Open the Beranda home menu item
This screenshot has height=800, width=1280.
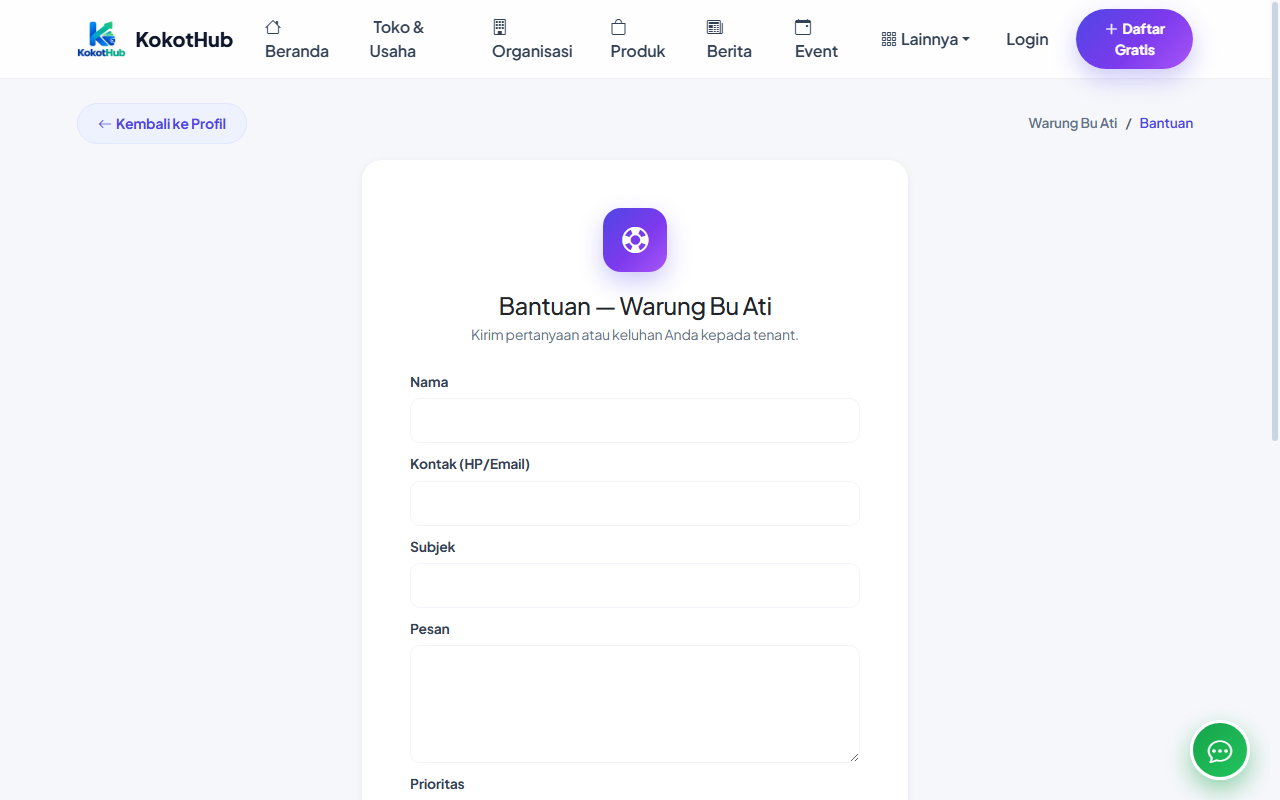tap(297, 39)
